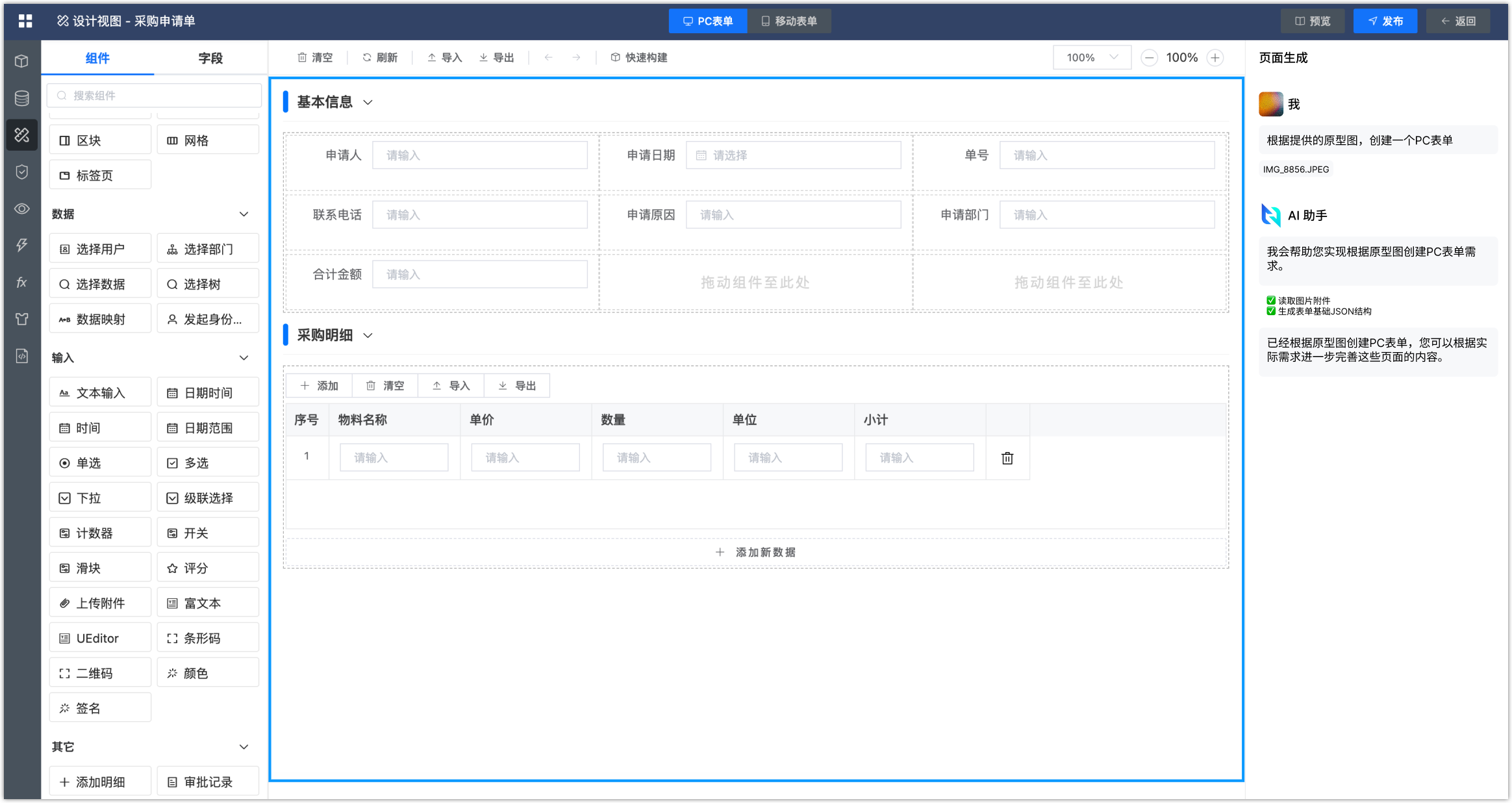Image resolution: width=1512 pixels, height=803 pixels.
Task: Collapse the 输入 component group
Action: tap(244, 357)
